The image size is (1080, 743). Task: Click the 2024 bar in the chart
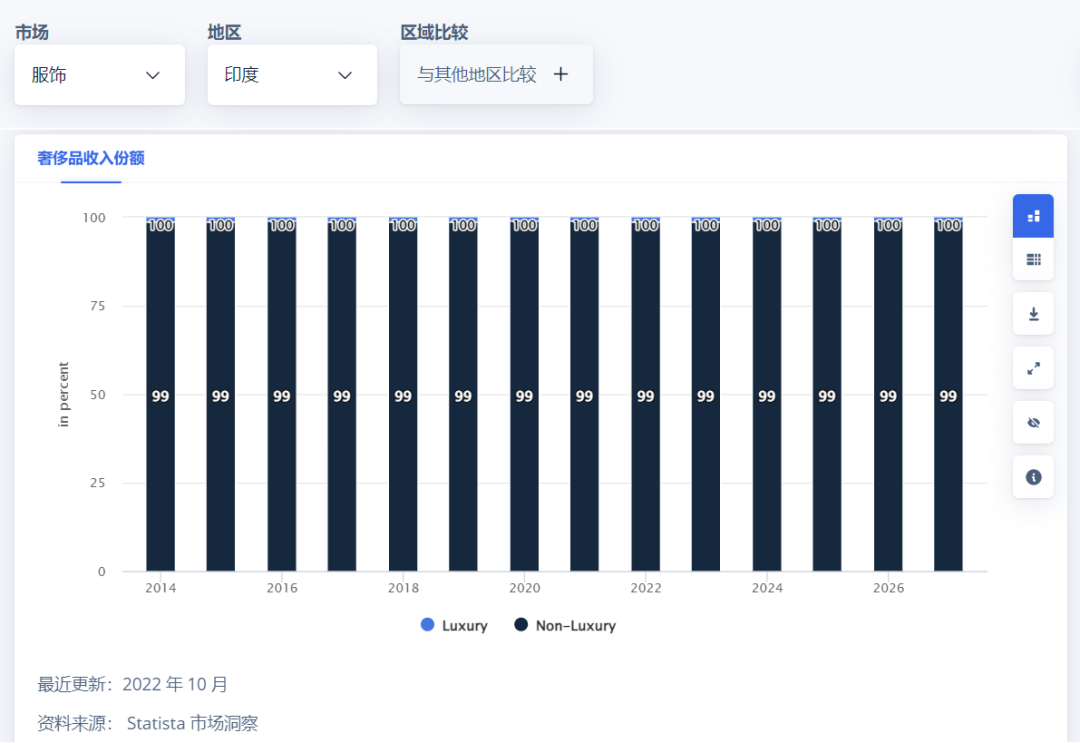[767, 395]
